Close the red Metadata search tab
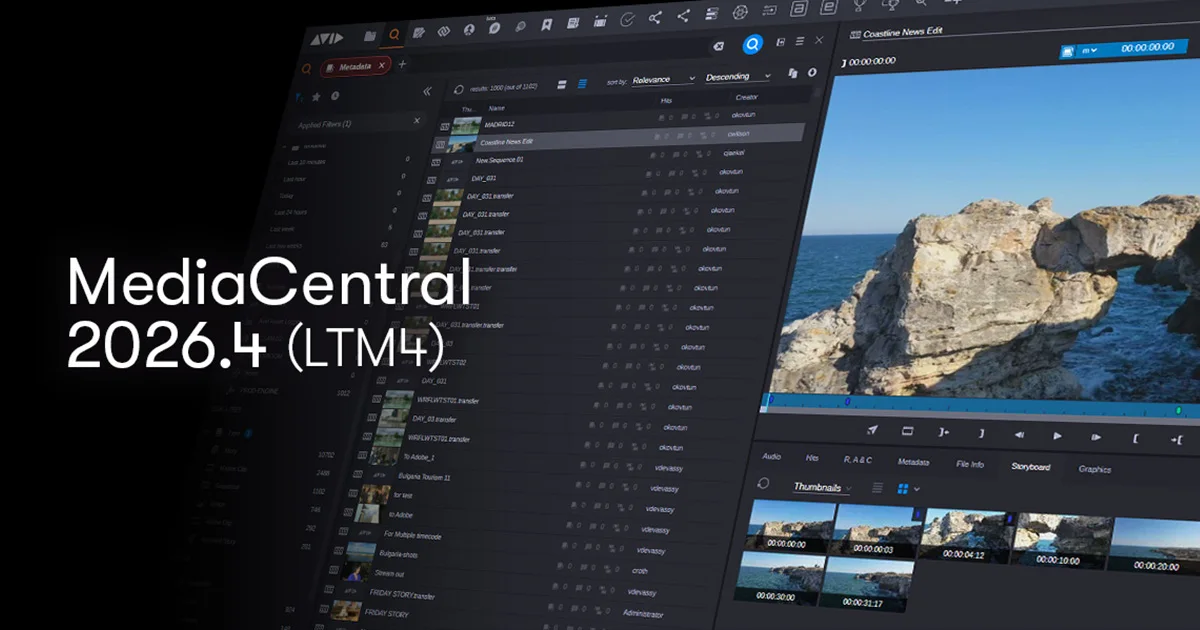Viewport: 1200px width, 630px height. [382, 65]
